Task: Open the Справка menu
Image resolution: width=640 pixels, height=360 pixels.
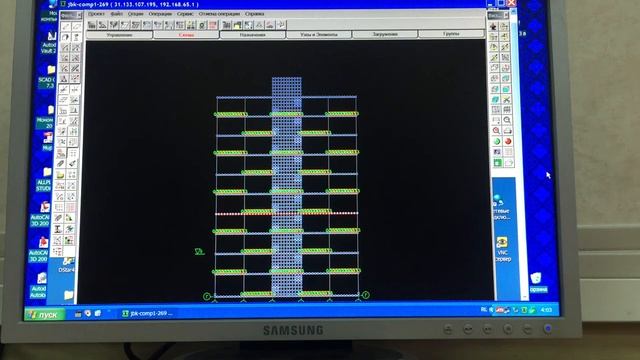Action: (x=254, y=14)
